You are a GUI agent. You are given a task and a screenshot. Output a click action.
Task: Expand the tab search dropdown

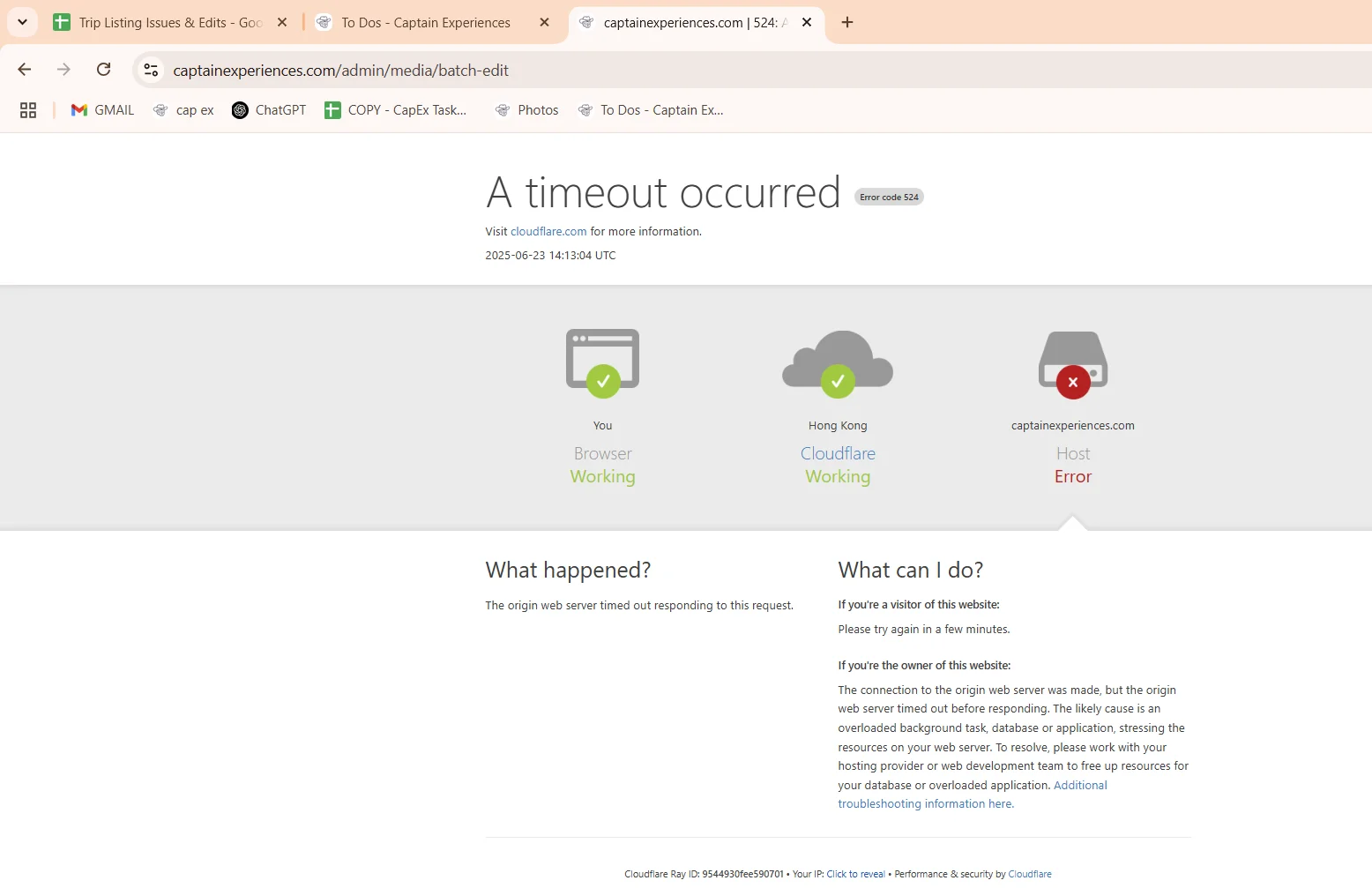click(x=22, y=22)
